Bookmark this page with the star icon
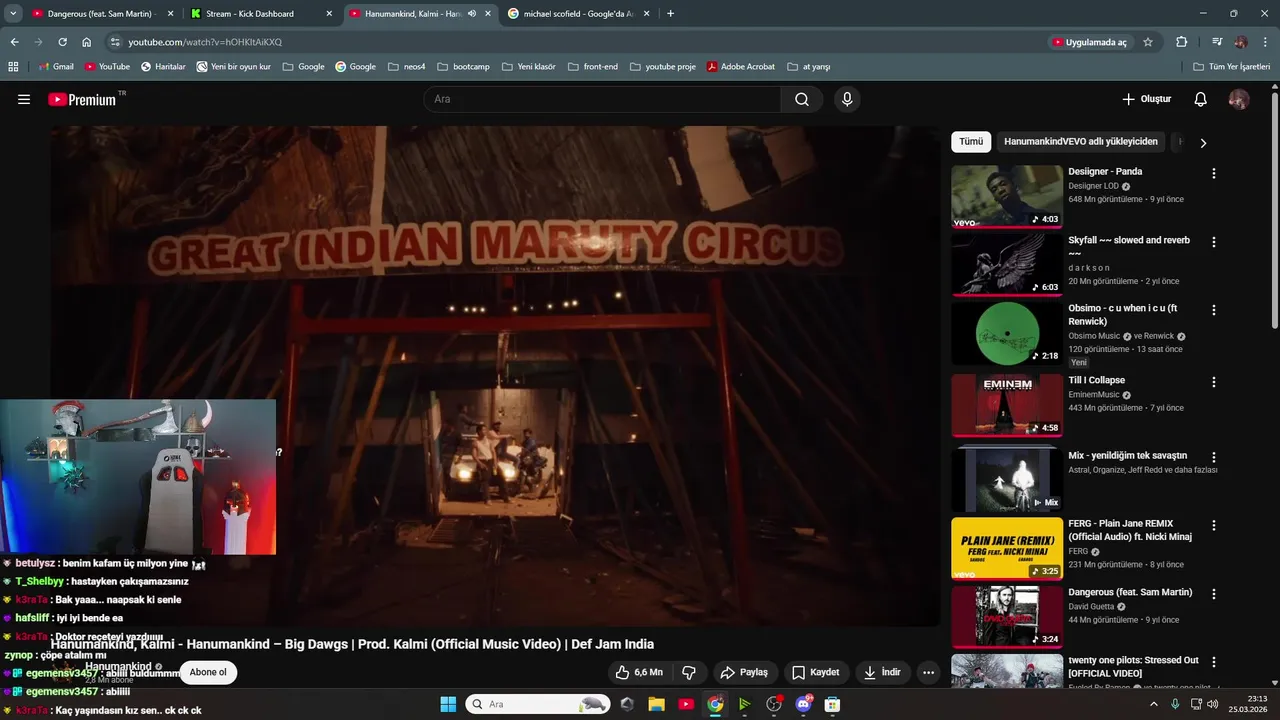Viewport: 1280px width, 720px height. tap(1148, 42)
